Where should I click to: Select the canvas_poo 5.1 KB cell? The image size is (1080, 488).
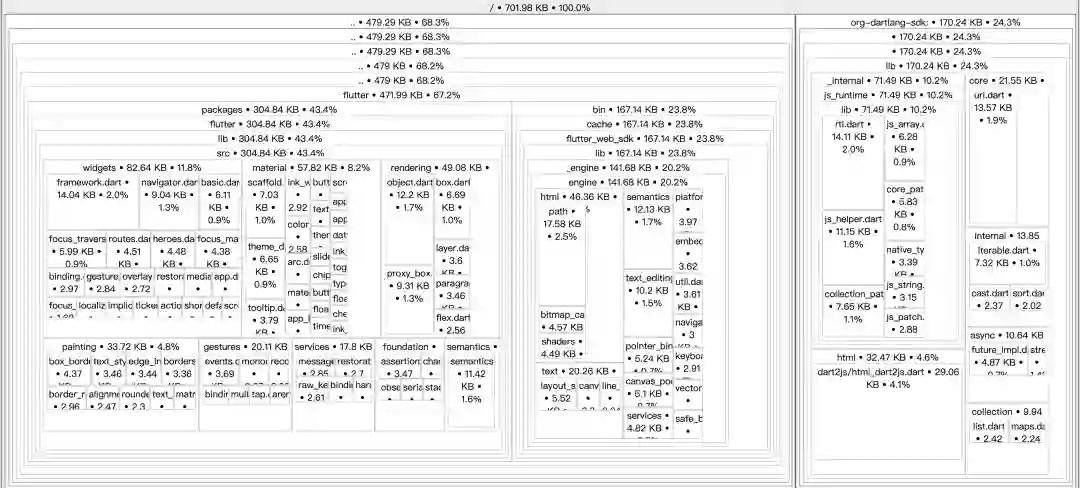point(647,388)
